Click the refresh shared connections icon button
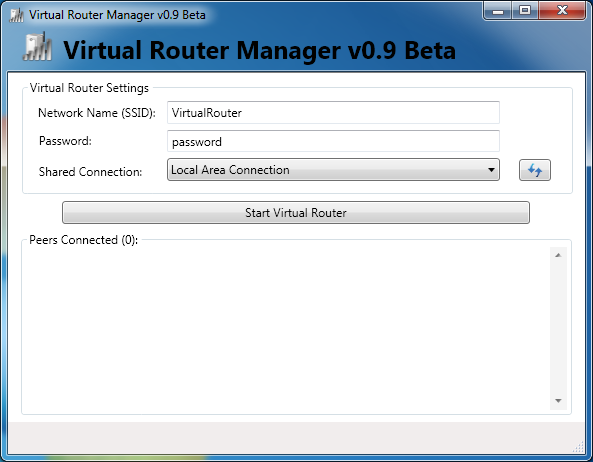593x462 pixels. (x=534, y=170)
